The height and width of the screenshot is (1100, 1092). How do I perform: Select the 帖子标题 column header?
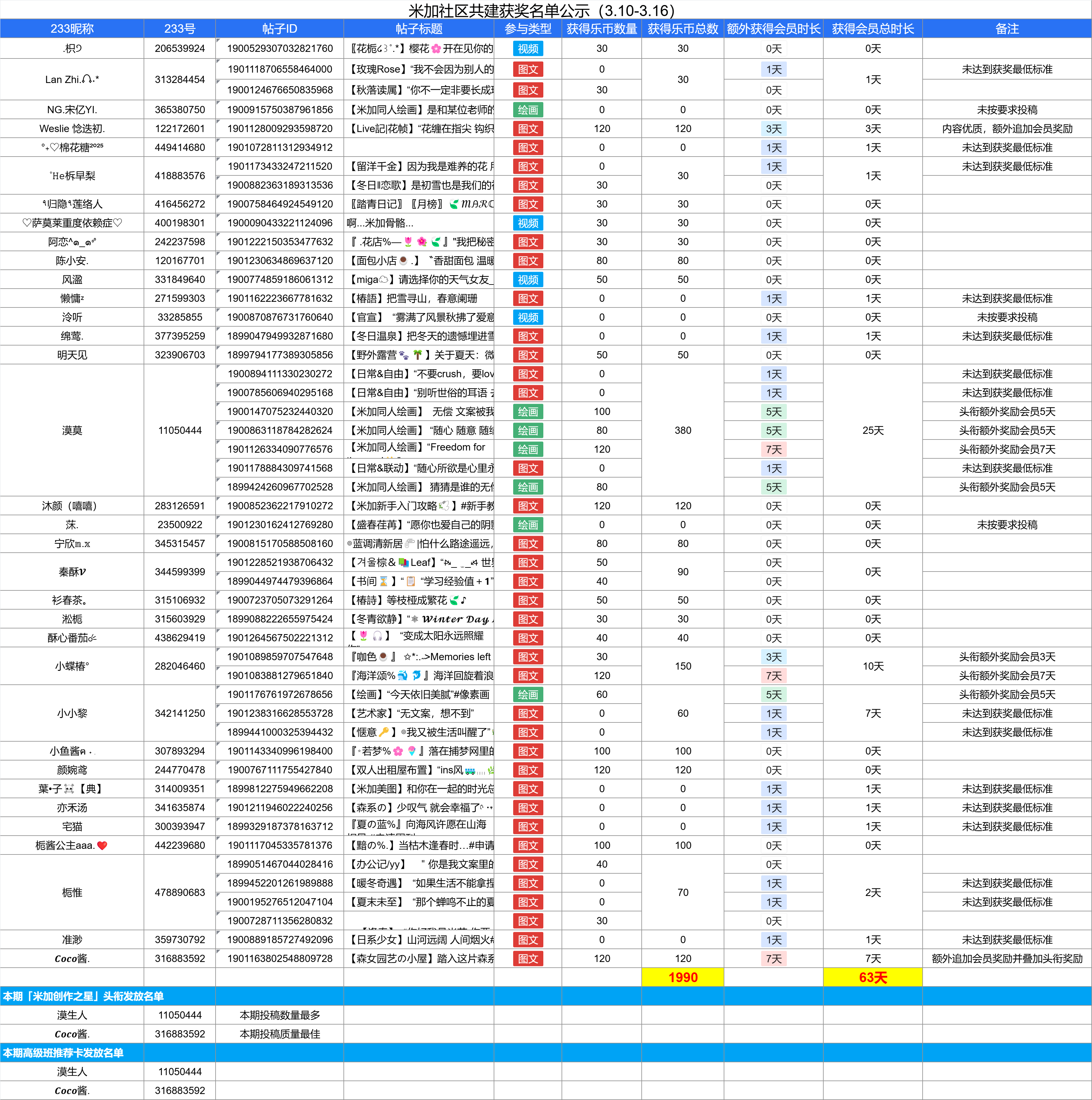(x=418, y=29)
